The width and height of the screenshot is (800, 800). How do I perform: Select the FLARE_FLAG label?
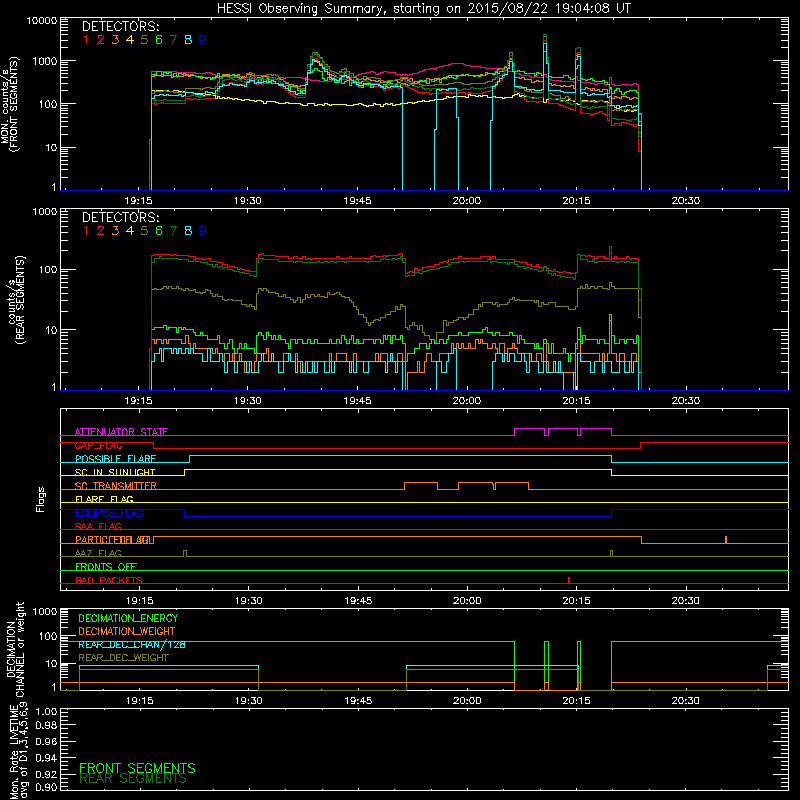click(104, 499)
